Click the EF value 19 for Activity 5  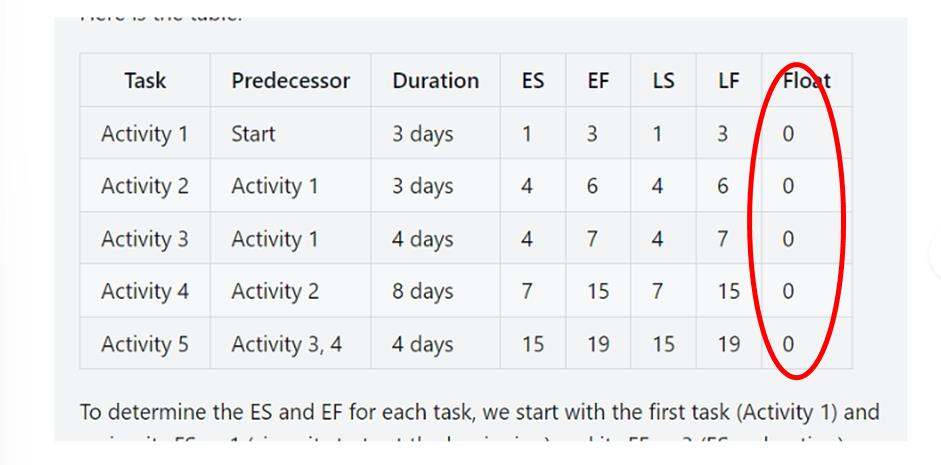coord(598,344)
